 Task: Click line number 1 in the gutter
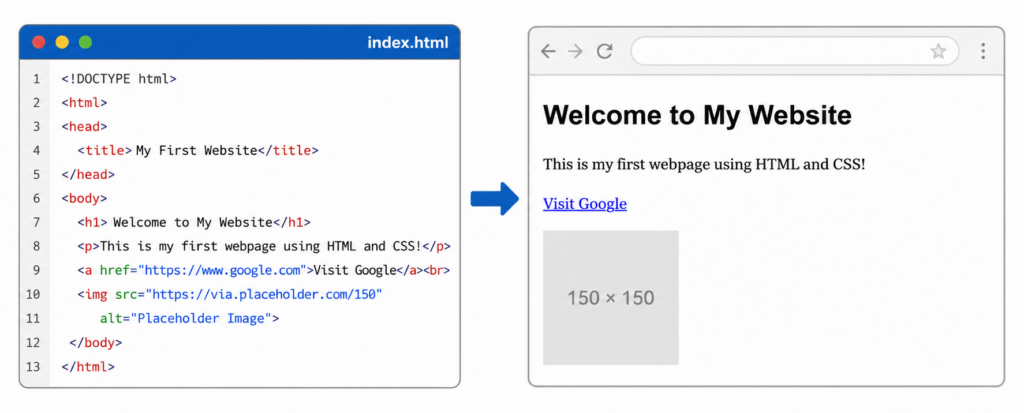tap(37, 79)
